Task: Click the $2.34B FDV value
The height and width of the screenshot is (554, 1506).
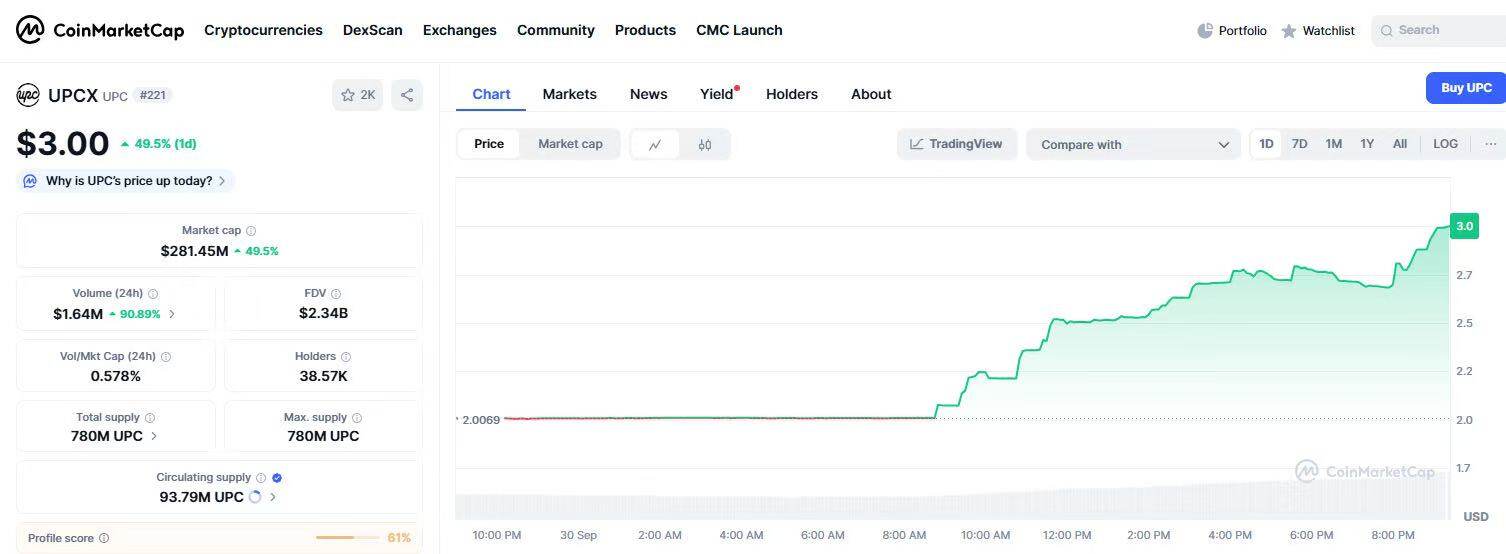Action: [323, 314]
